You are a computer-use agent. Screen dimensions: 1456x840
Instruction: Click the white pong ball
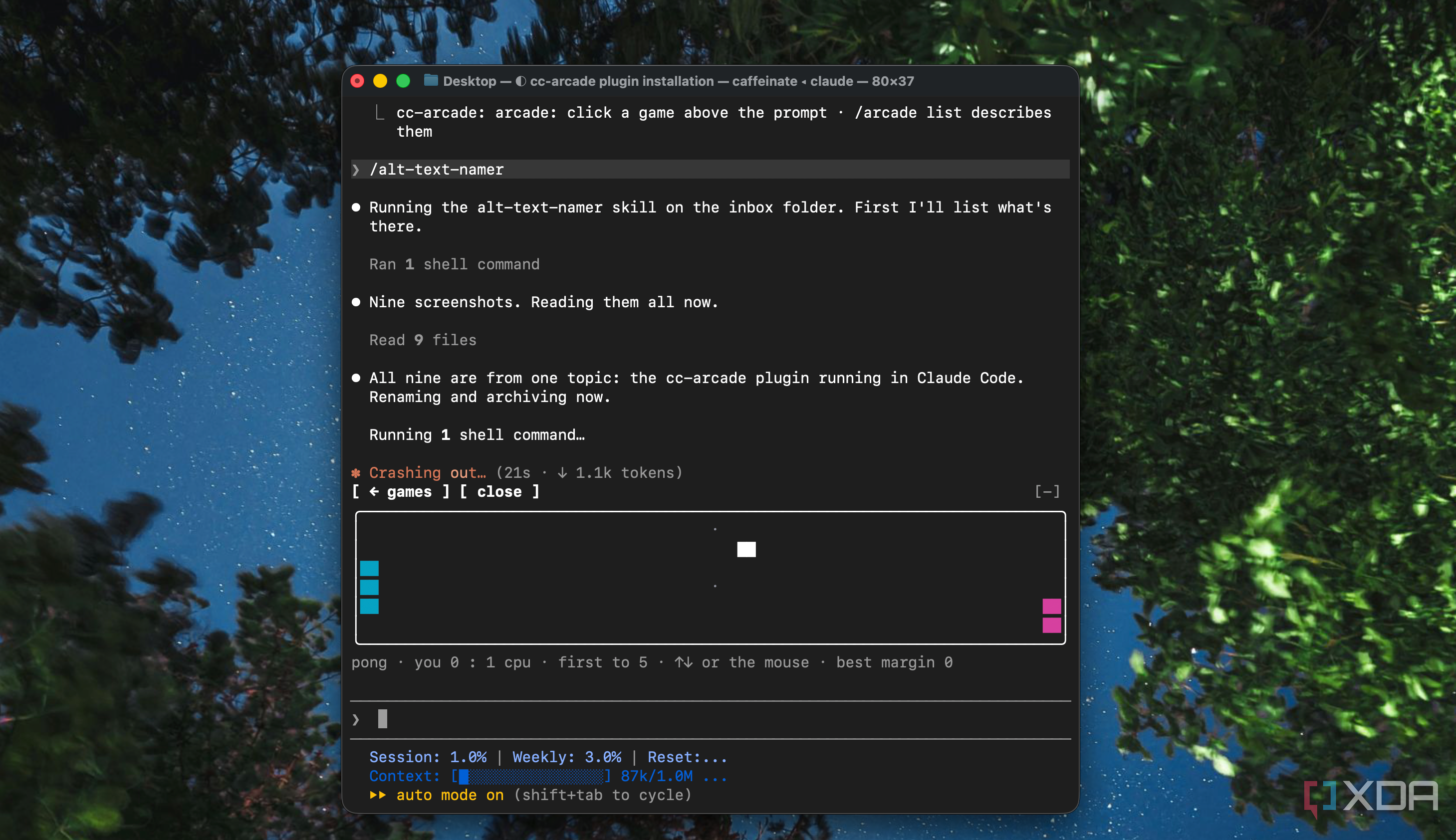pos(746,549)
